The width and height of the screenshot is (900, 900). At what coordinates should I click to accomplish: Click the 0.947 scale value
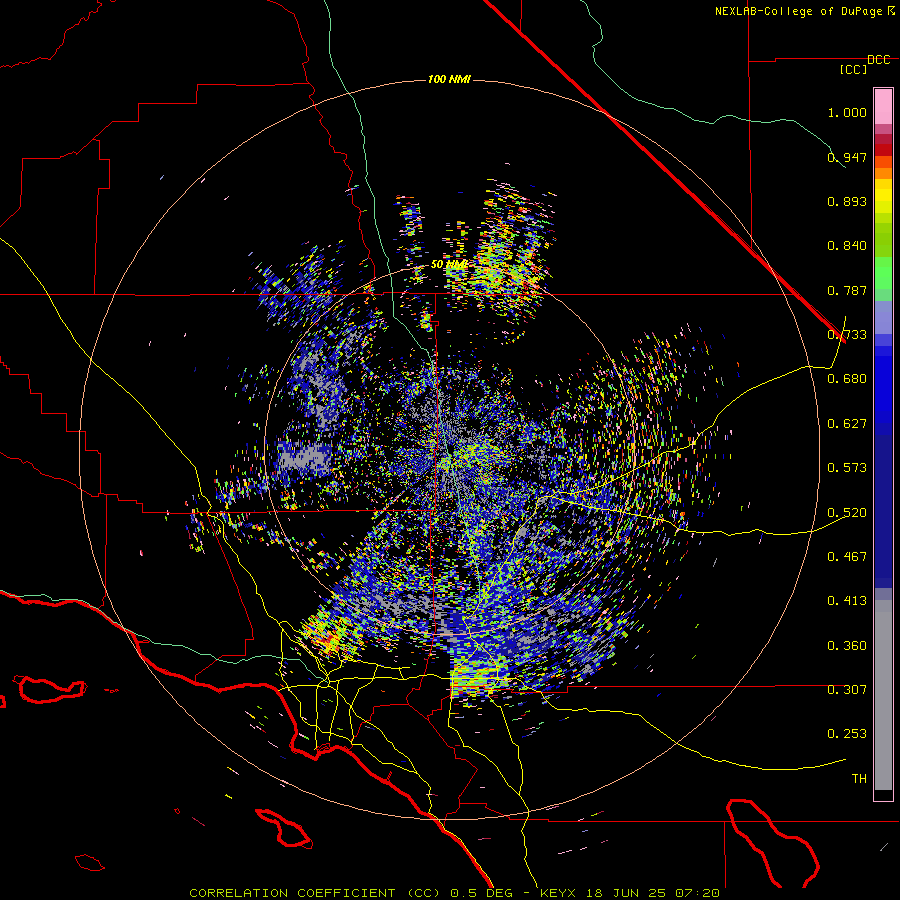[x=847, y=157]
